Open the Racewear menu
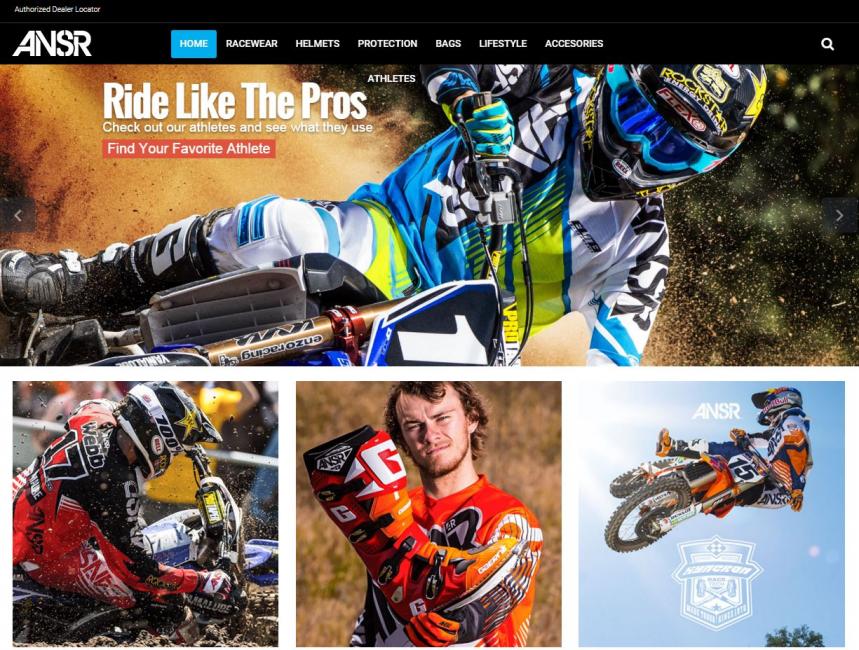This screenshot has height=650, width=859. pos(251,44)
